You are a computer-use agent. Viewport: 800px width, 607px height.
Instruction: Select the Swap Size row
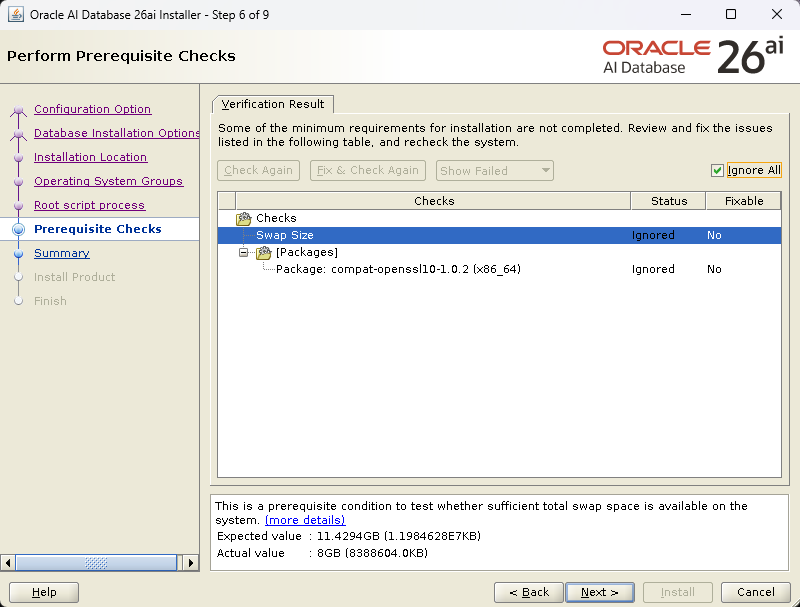[499, 235]
